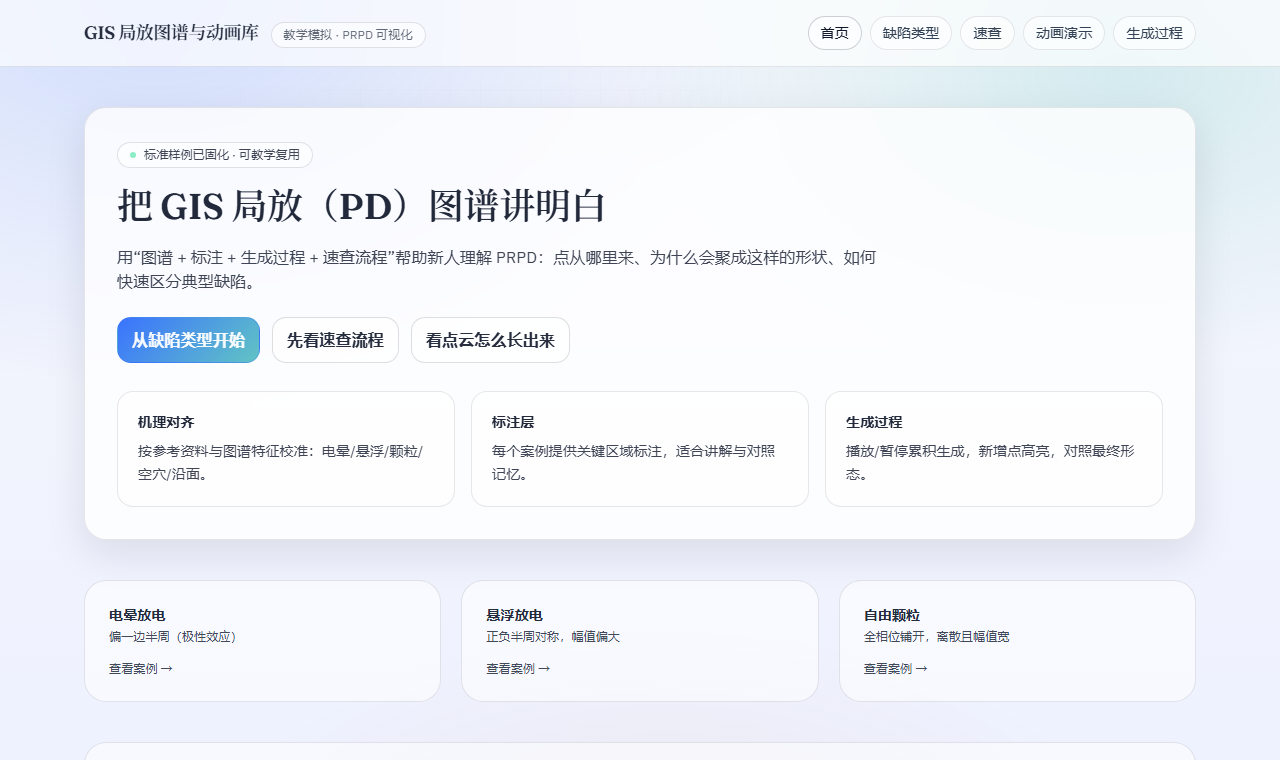The width and height of the screenshot is (1280, 760).
Task: Click the 先看速查流程 button
Action: [335, 340]
